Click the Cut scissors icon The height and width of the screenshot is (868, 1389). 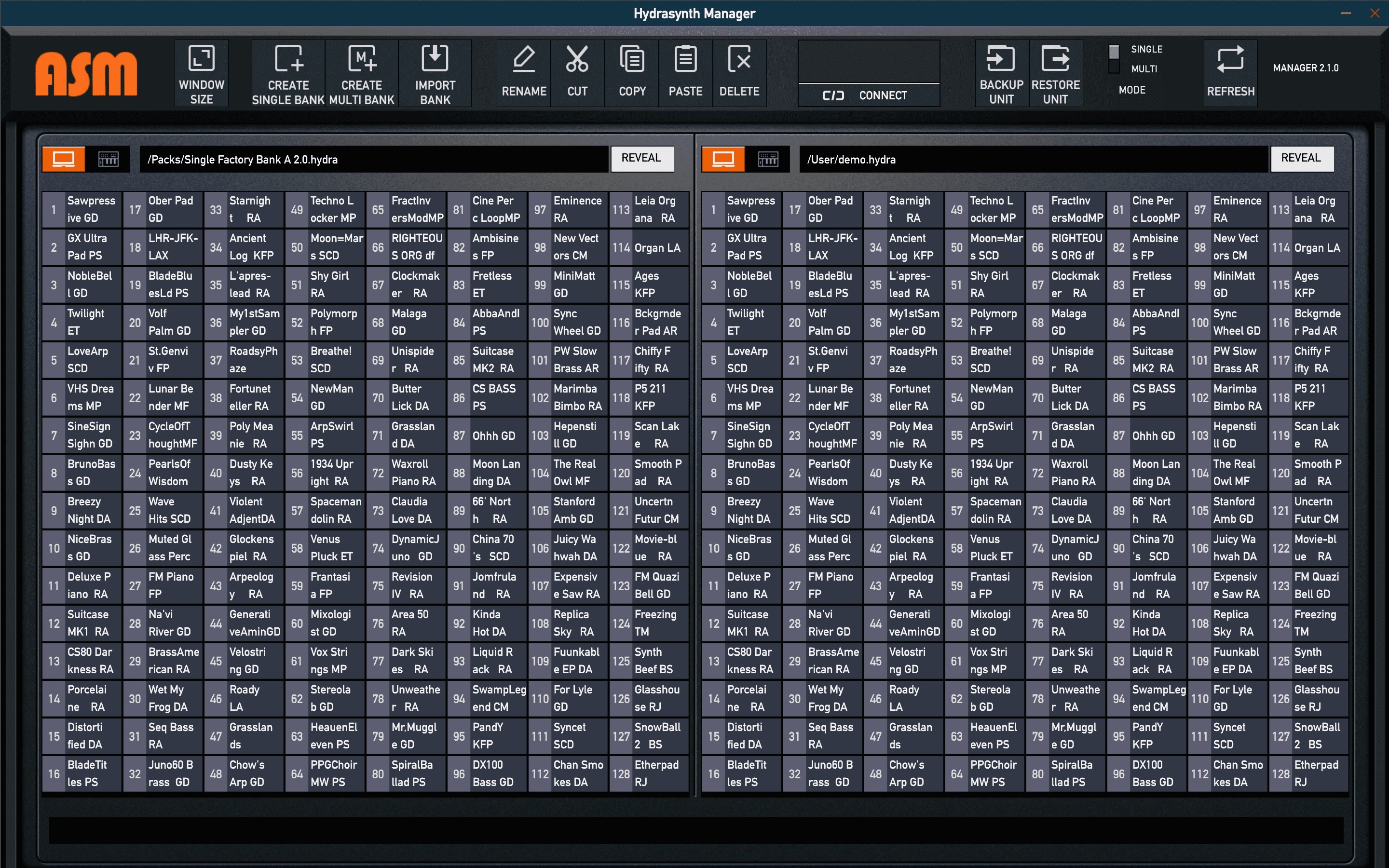[x=577, y=73]
